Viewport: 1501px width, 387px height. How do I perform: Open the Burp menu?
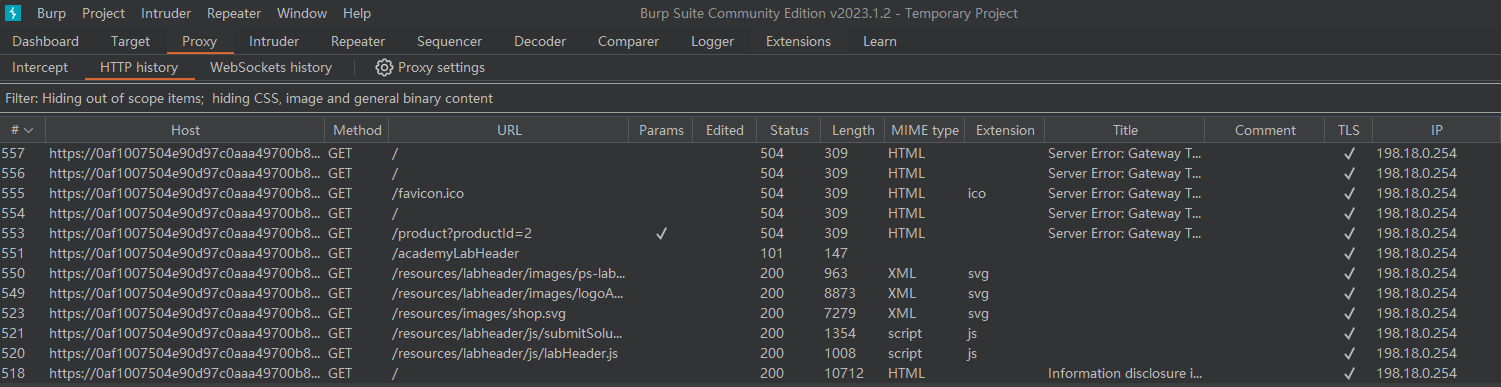(51, 13)
